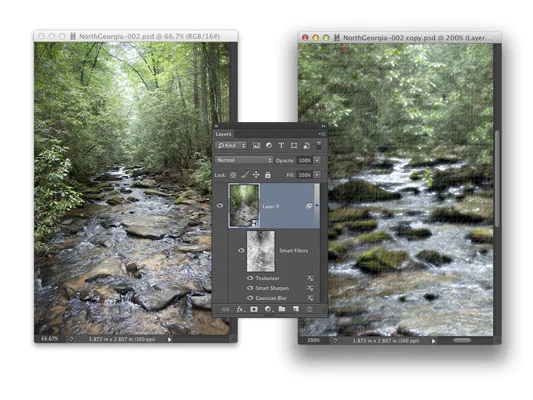Open status bar menu arrow in NorthGeorgia-002.psd window
Screen dimensions: 533x400
tap(169, 339)
